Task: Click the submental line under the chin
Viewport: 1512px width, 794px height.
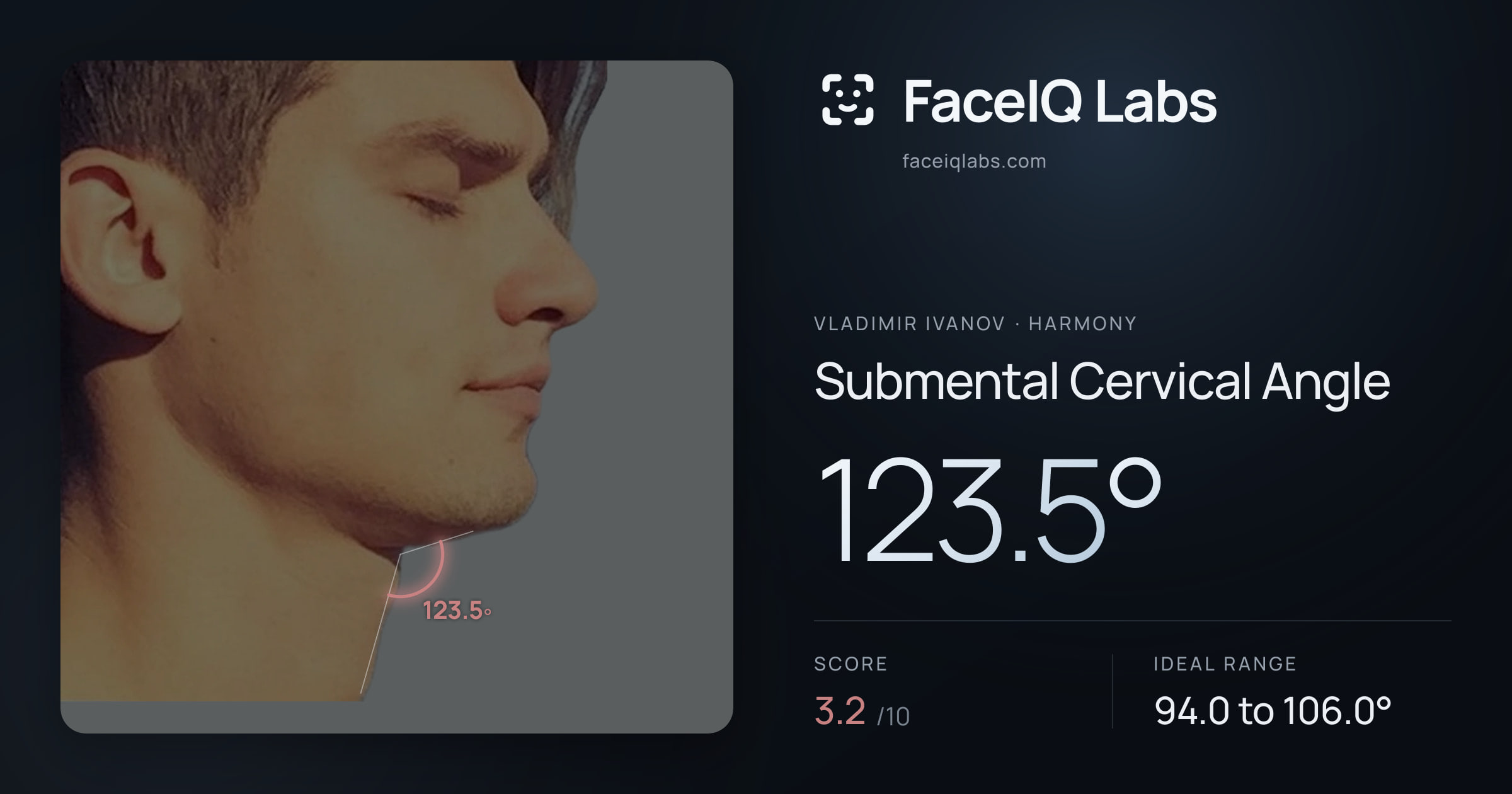Action: (x=436, y=543)
